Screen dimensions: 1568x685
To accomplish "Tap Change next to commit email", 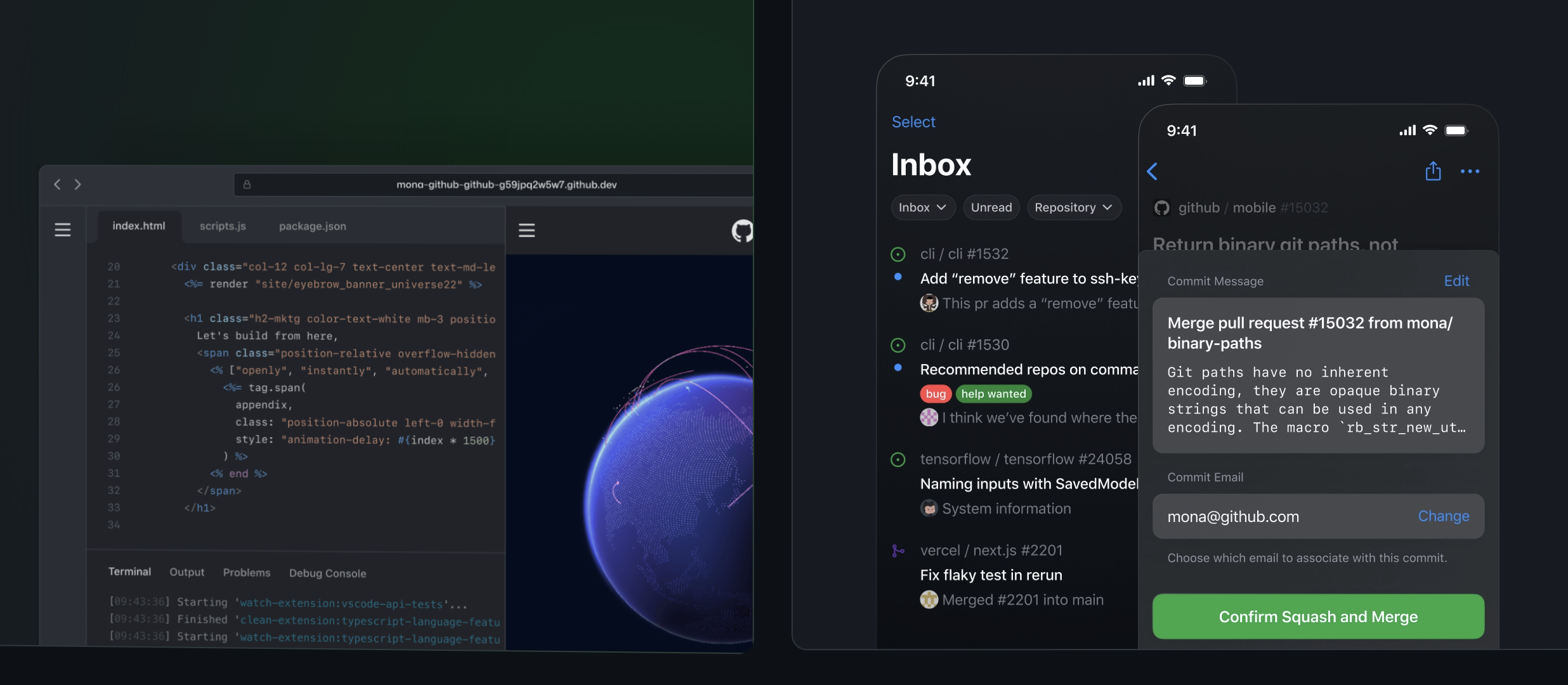I will [x=1444, y=516].
